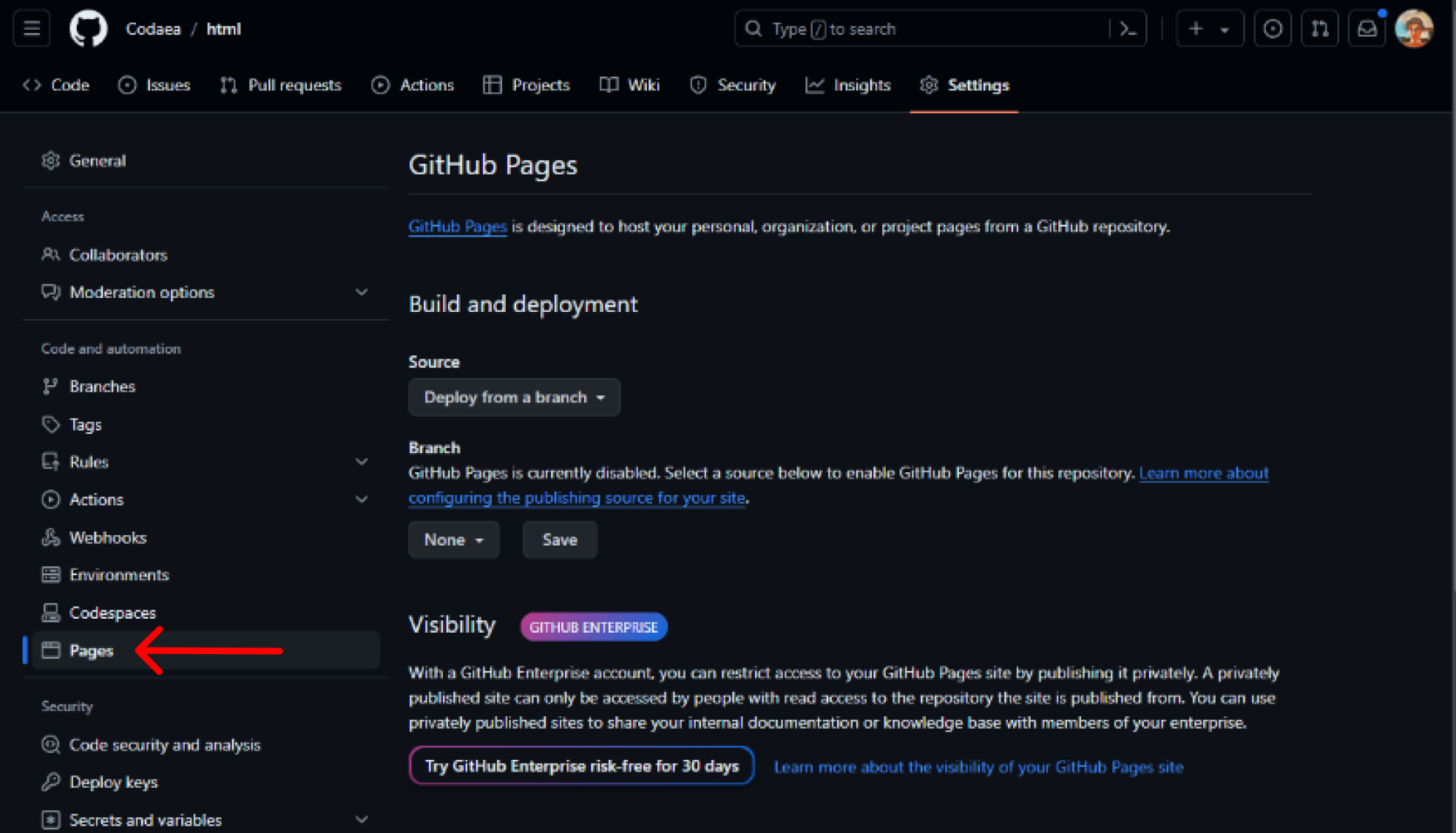Click the Code security shield-search icon

pyautogui.click(x=50, y=744)
